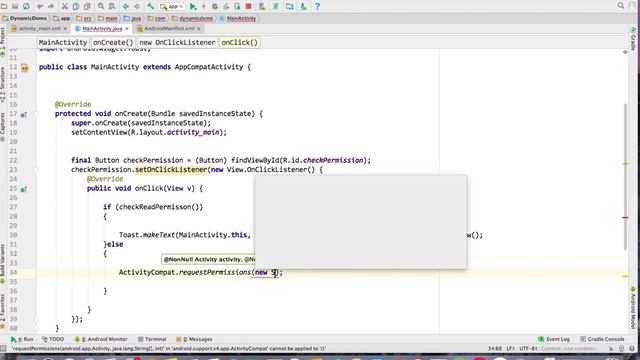Click the Attach debugger toolbar icon
The image size is (640, 360).
[237, 6]
